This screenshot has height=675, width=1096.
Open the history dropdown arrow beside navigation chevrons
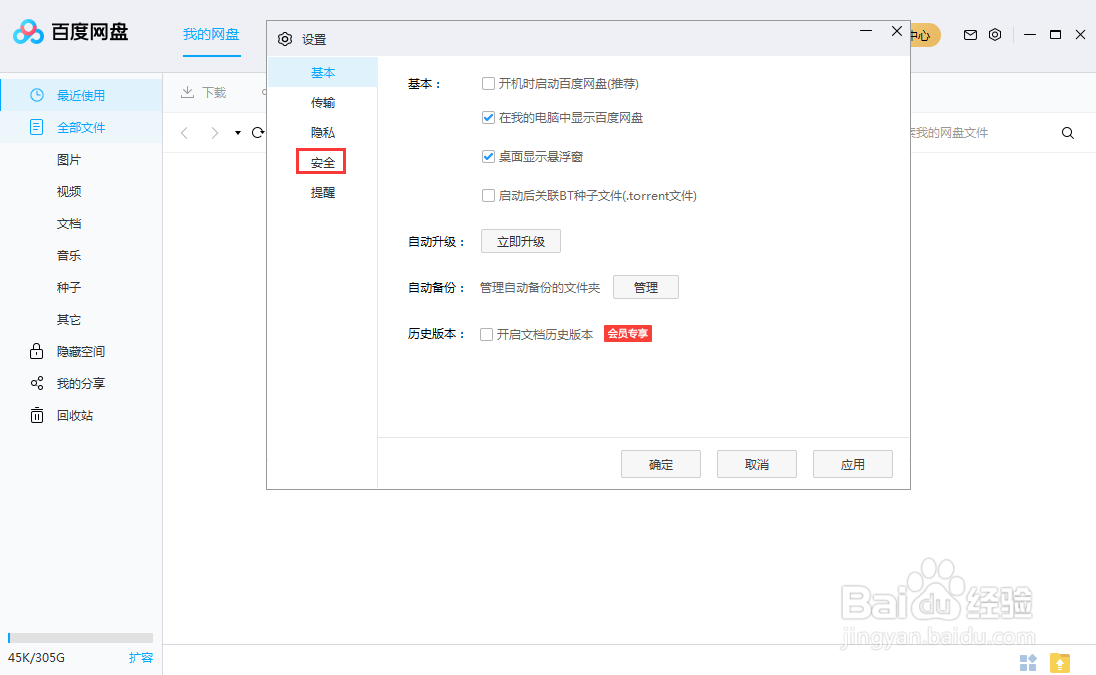click(x=238, y=133)
